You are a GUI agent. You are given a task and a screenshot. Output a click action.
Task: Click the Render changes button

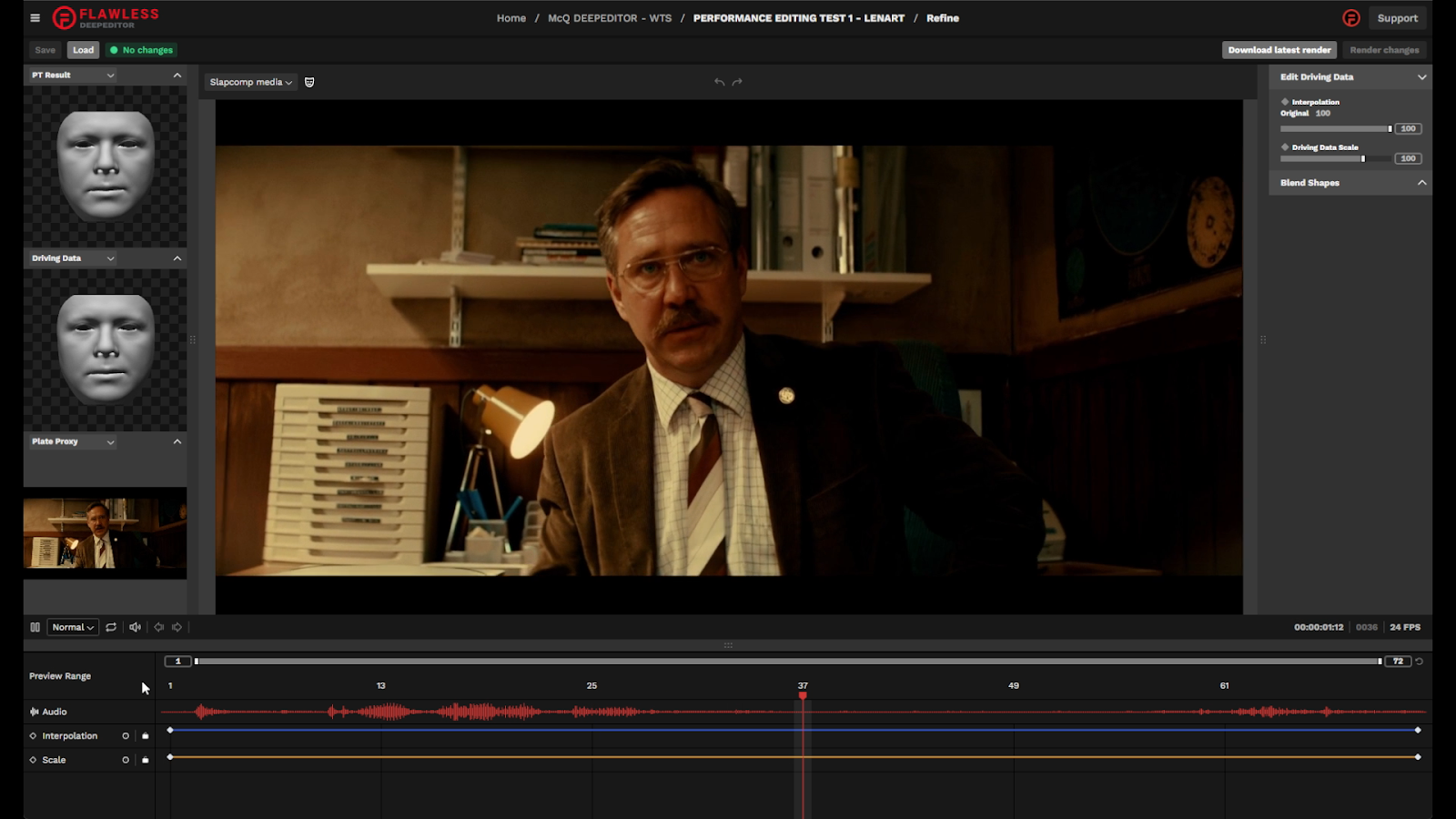pos(1384,50)
